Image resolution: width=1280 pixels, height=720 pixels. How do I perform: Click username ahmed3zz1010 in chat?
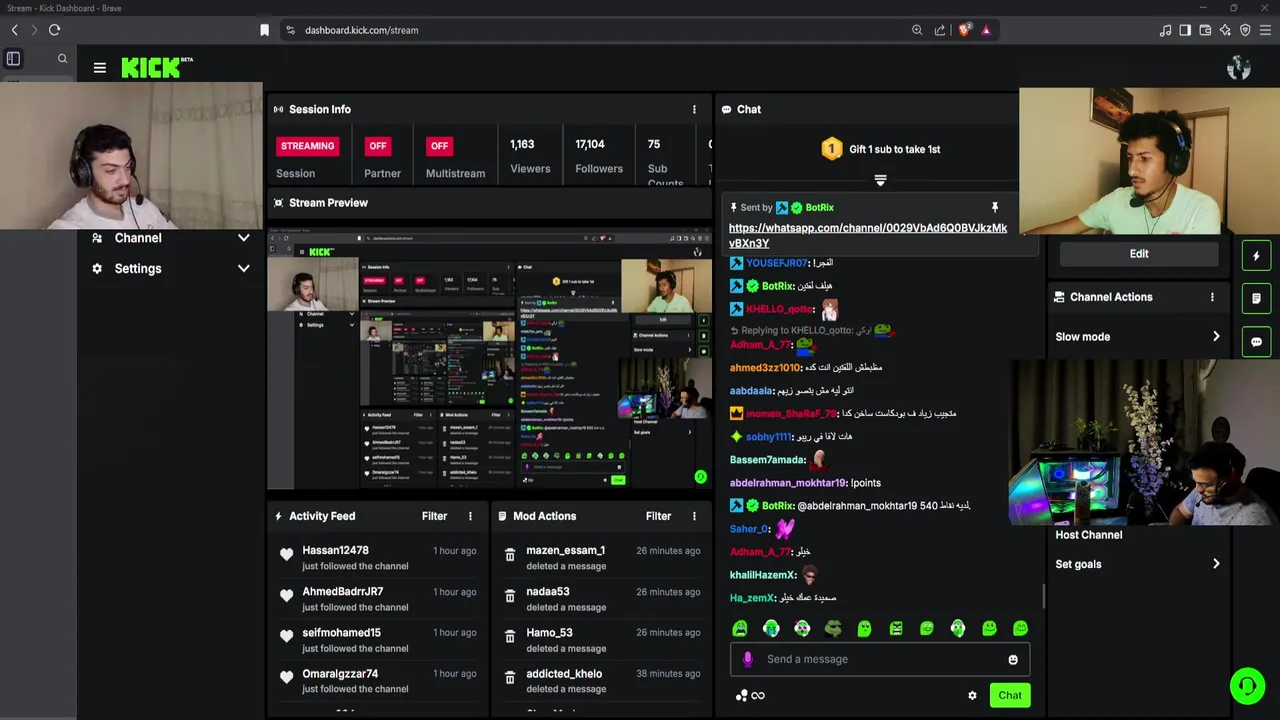coord(765,368)
